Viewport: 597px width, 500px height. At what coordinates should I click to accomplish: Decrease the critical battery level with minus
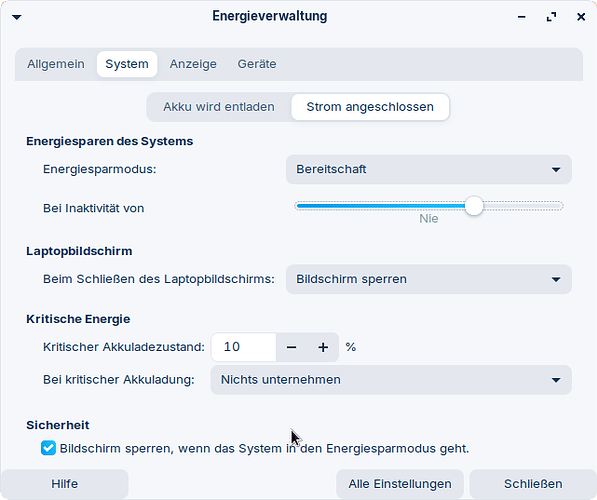tap(291, 347)
